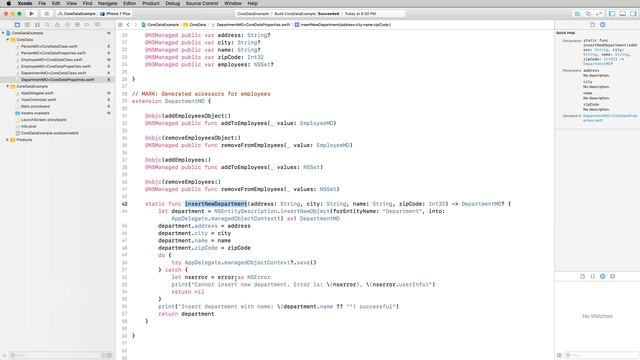Screen dimensions: 640x360
Task: Toggle the Navigator panel visibility
Action: [x=612, y=14]
